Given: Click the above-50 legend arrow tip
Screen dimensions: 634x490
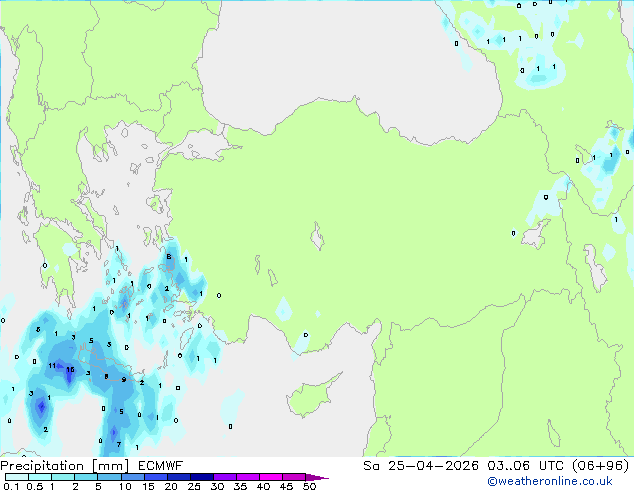Looking at the screenshot, I should pos(317,477).
